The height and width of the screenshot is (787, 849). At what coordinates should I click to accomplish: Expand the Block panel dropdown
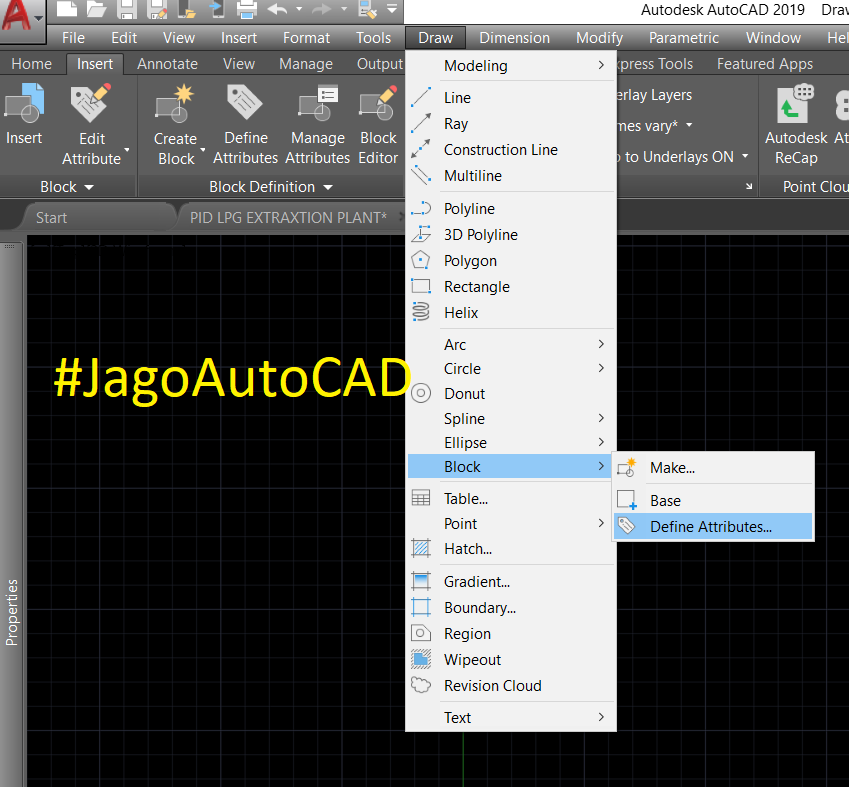(67, 187)
